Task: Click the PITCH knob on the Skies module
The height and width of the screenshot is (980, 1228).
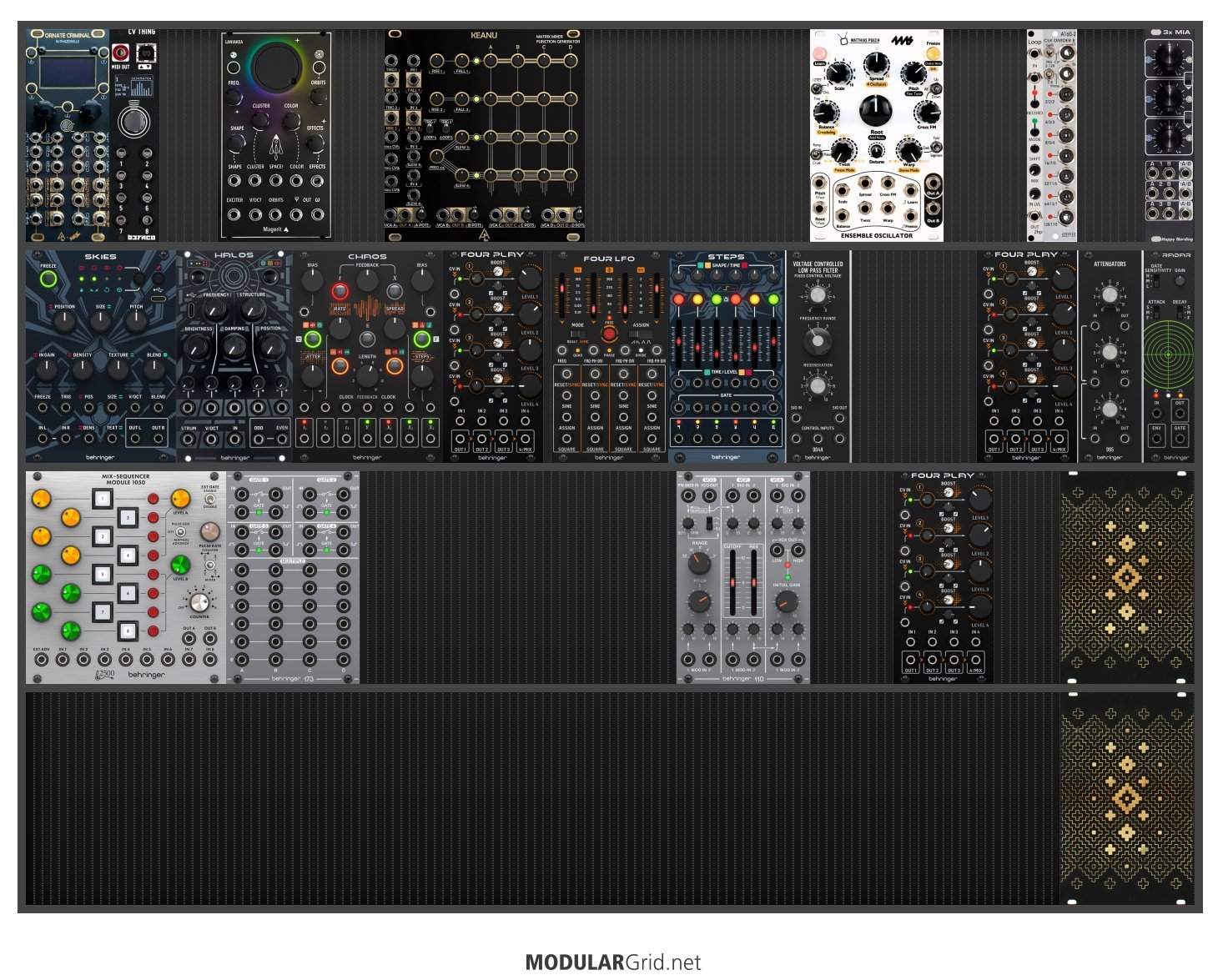Action: point(136,319)
